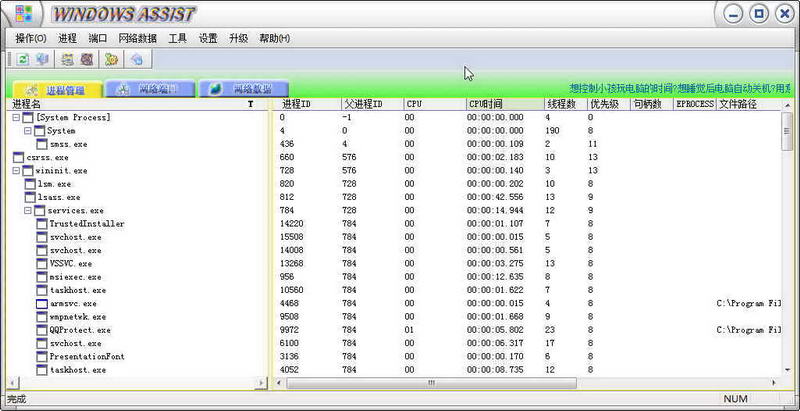Sort by the 优先级 column header
The height and width of the screenshot is (411, 800).
pyautogui.click(x=608, y=104)
